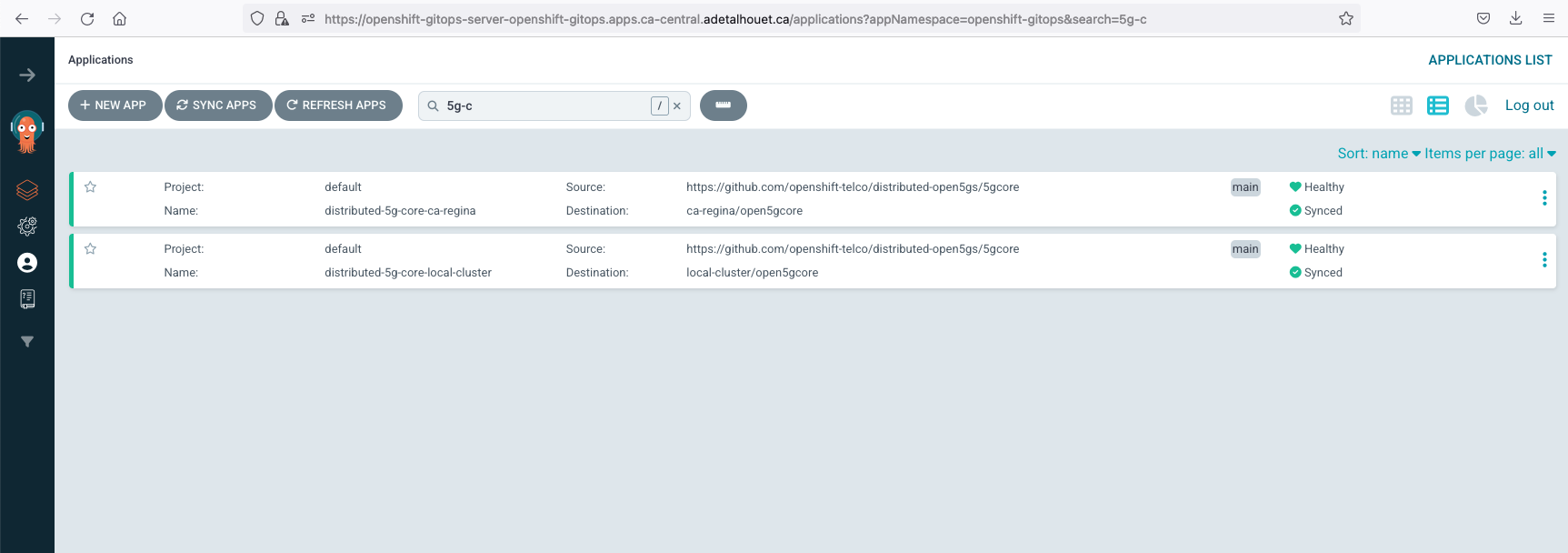Click the local-cluster/open5gcore destination
Viewport: 1568px width, 553px height.
[x=752, y=272]
